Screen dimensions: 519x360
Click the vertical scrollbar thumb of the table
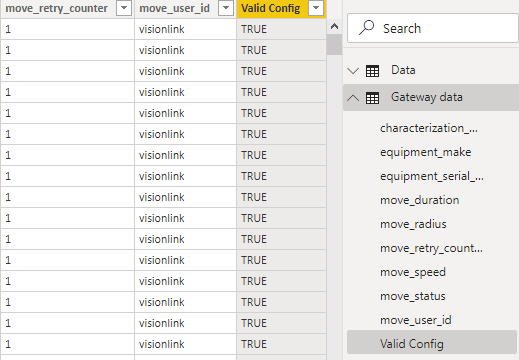[334, 44]
